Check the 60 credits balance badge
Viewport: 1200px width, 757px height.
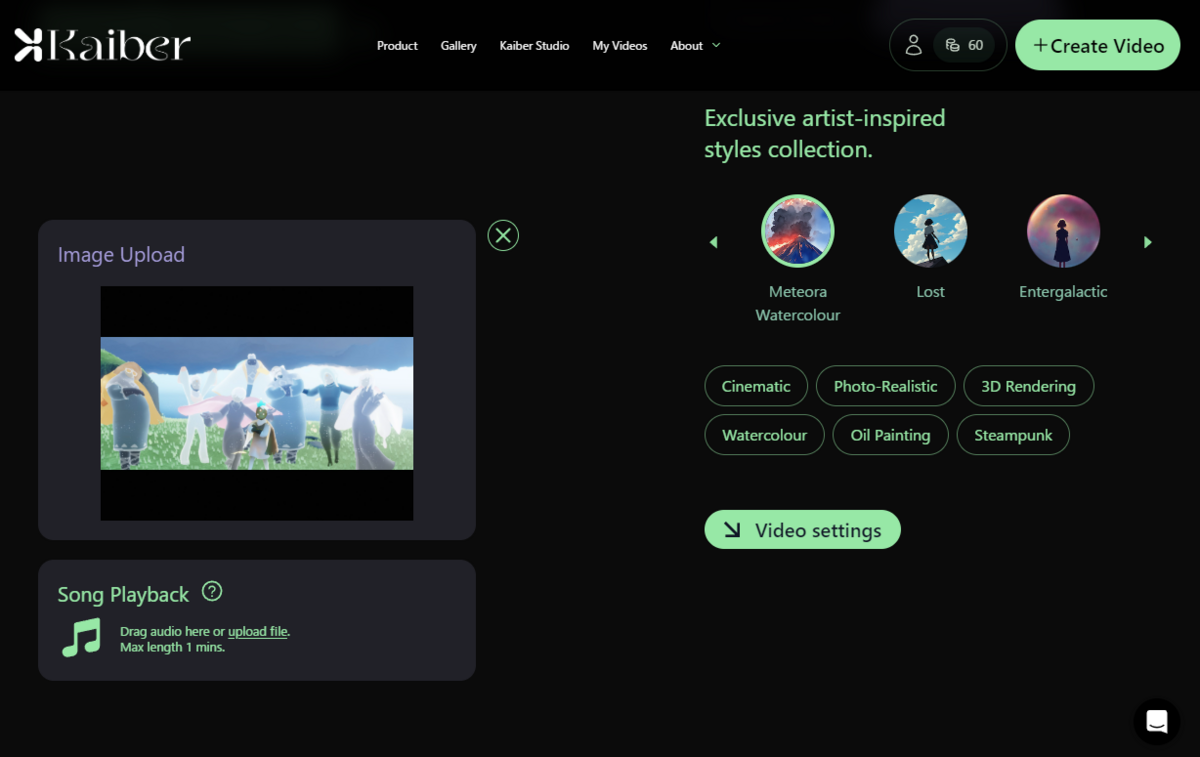pyautogui.click(x=965, y=45)
